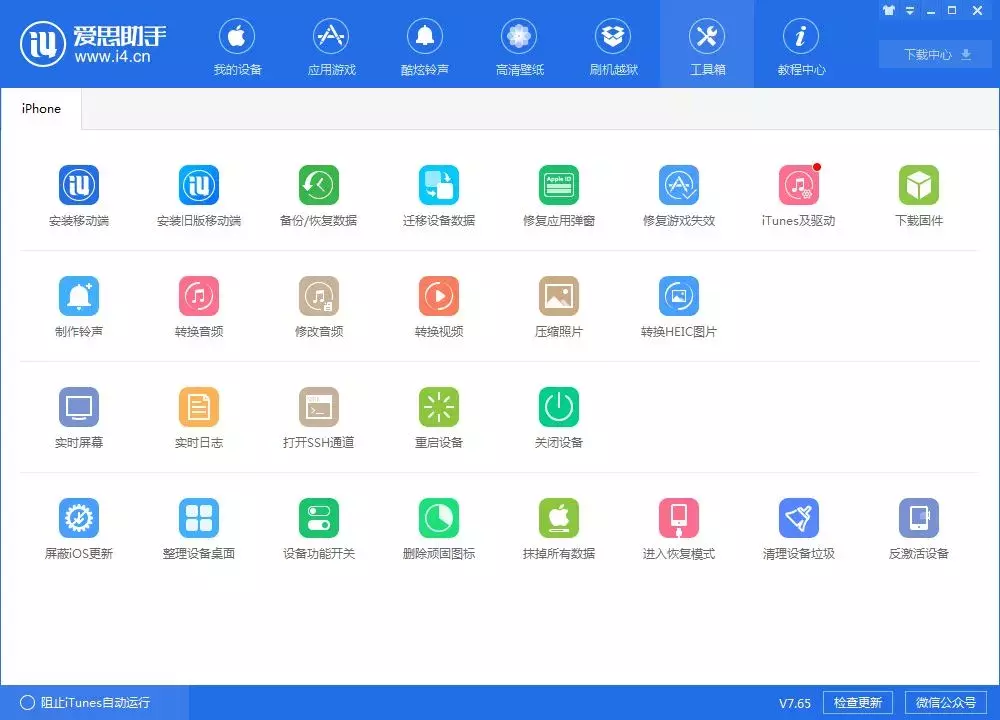This screenshot has width=1000, height=720.
Task: Toggle 阻止iTunes自动运行 option
Action: pyautogui.click(x=85, y=703)
